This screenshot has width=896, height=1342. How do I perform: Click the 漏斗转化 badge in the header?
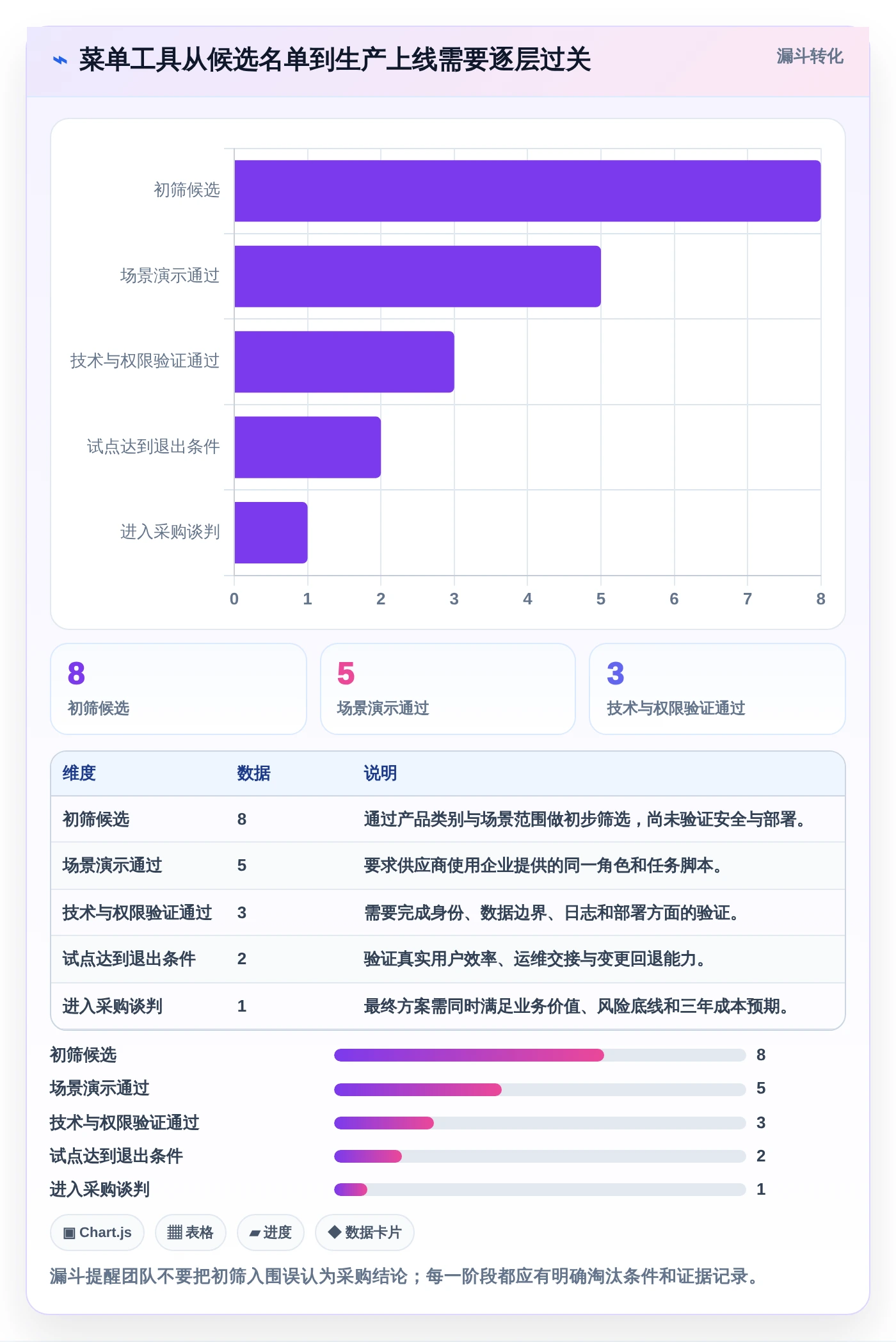pos(810,56)
